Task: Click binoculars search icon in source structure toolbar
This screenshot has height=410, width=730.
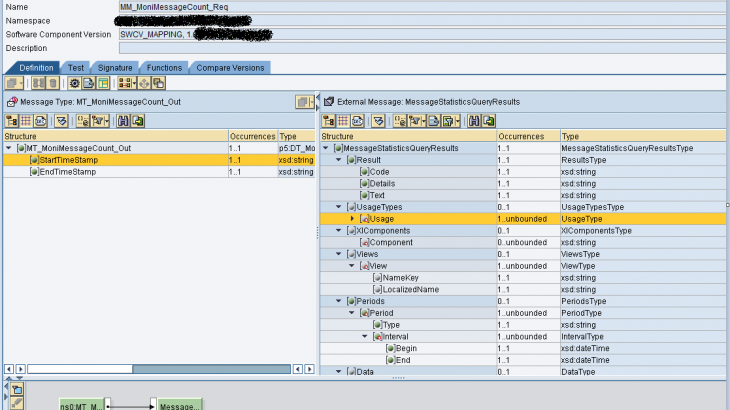Action: pos(123,121)
